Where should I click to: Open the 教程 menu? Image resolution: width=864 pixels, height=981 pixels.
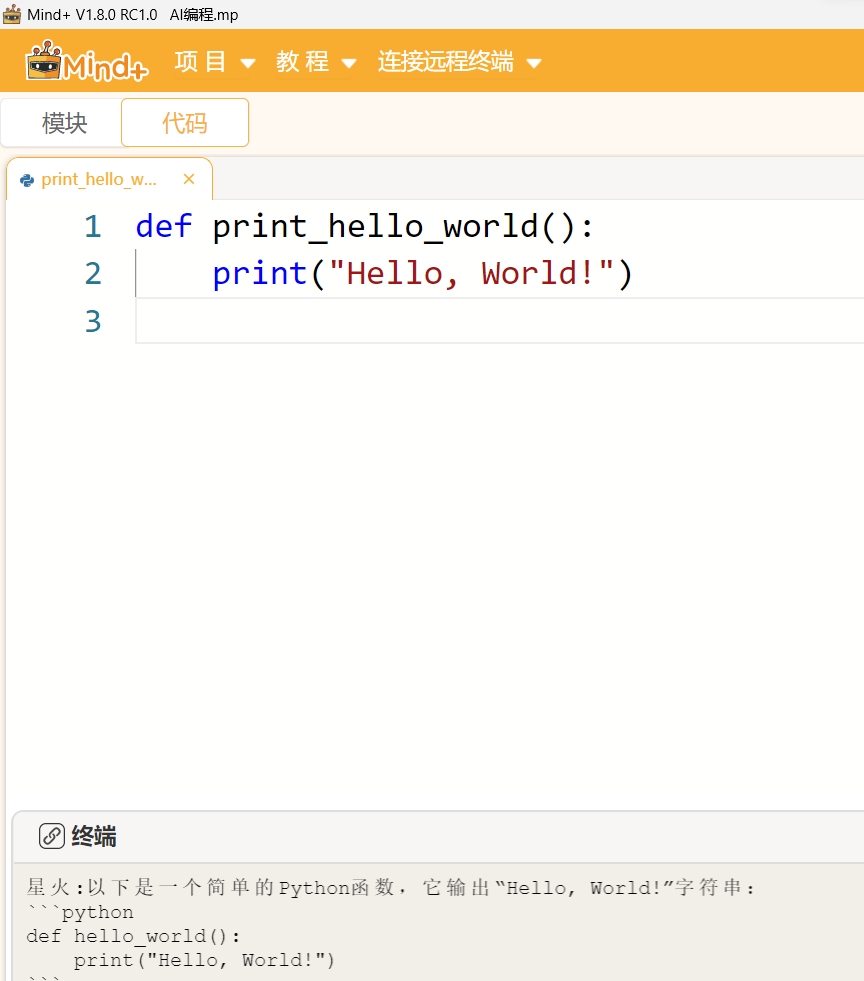(302, 62)
